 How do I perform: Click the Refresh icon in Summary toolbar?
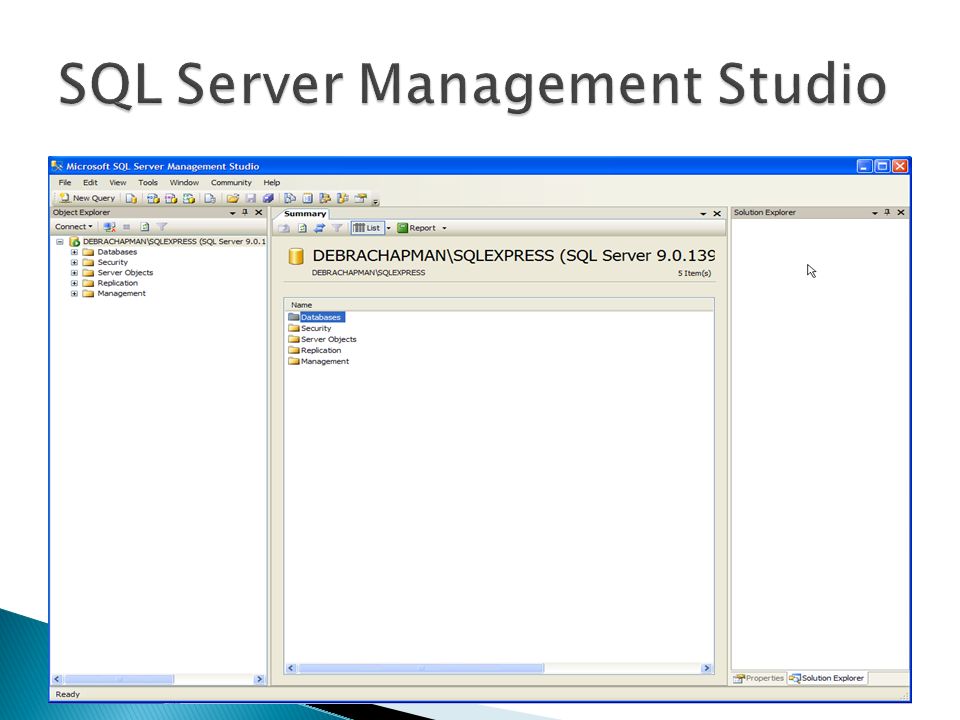click(x=302, y=228)
